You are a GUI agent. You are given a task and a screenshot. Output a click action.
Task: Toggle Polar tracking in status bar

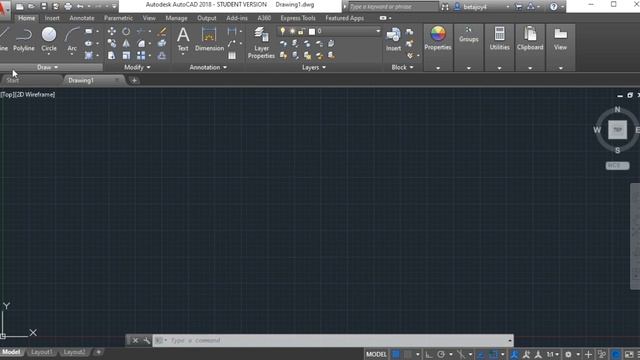[x=441, y=354]
